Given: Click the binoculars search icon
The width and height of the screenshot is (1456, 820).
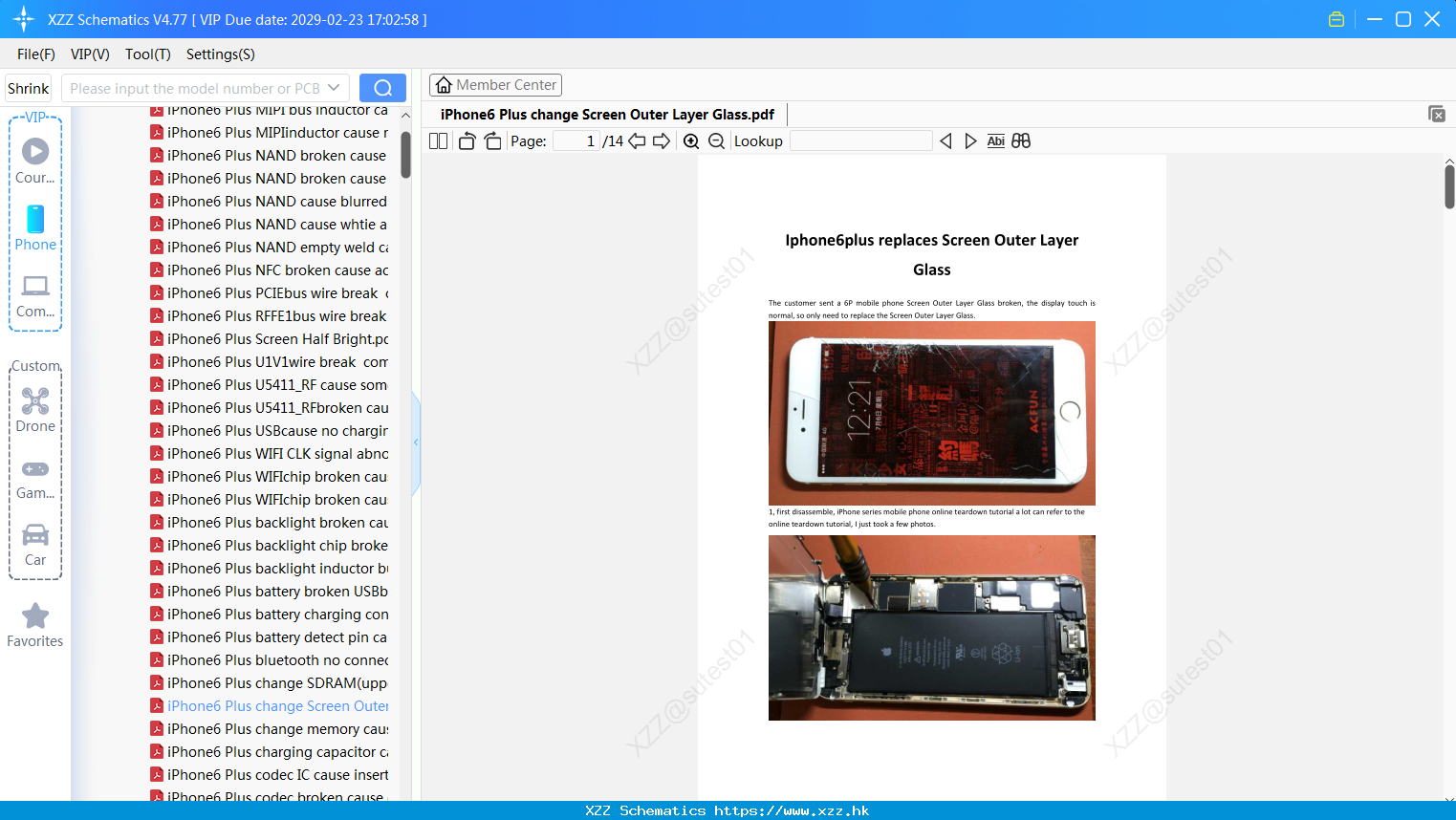Looking at the screenshot, I should (1021, 141).
